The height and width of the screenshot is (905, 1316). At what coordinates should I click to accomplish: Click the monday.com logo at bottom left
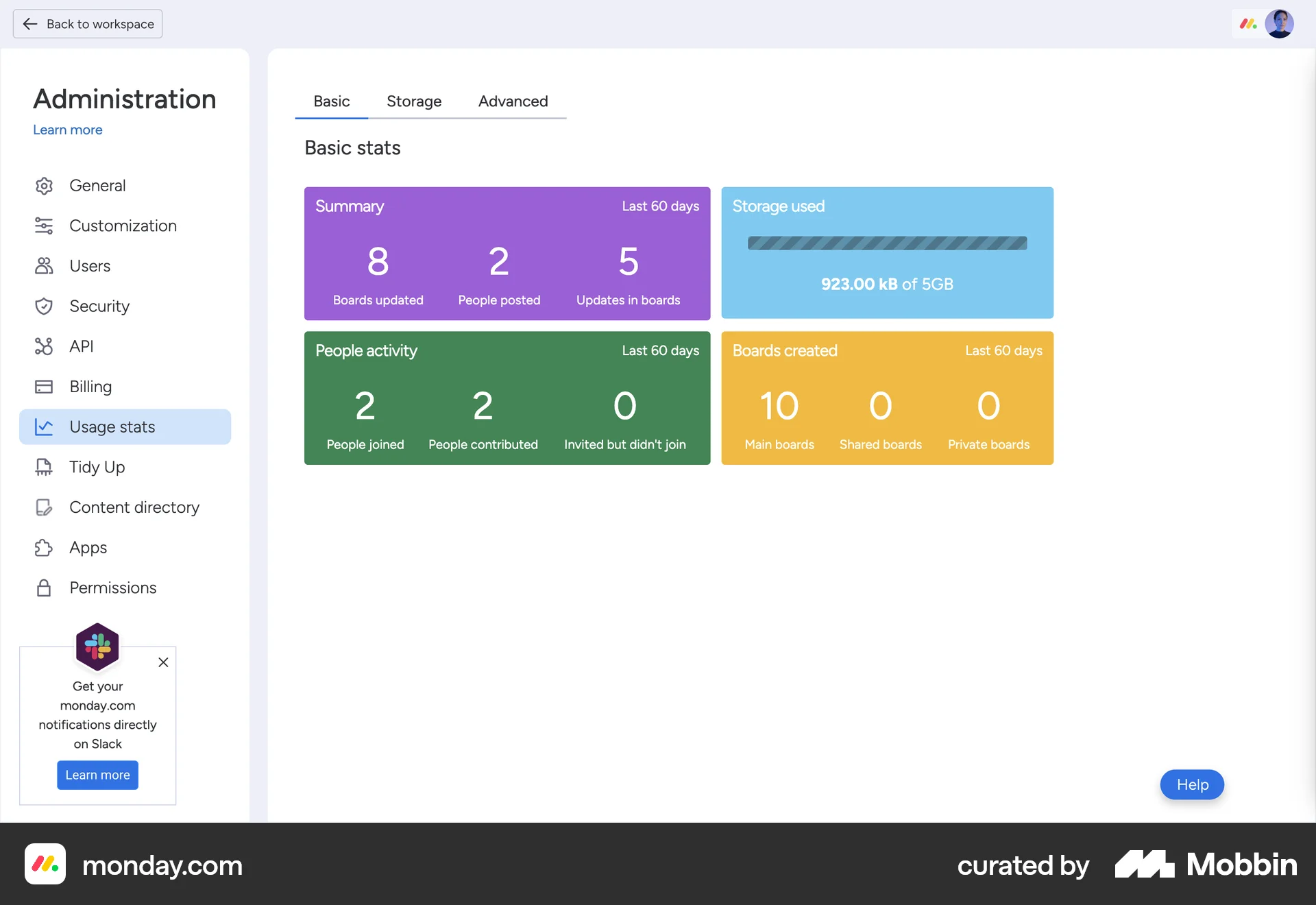click(x=45, y=865)
